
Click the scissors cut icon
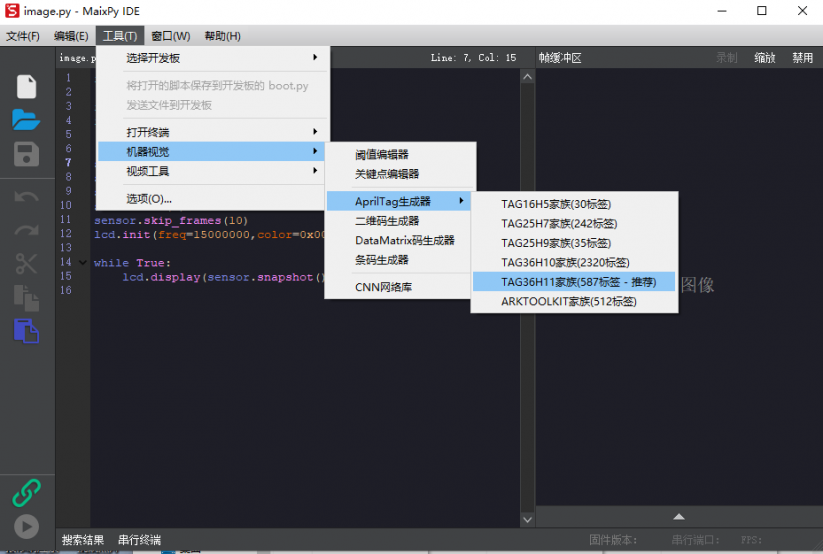pos(26,263)
